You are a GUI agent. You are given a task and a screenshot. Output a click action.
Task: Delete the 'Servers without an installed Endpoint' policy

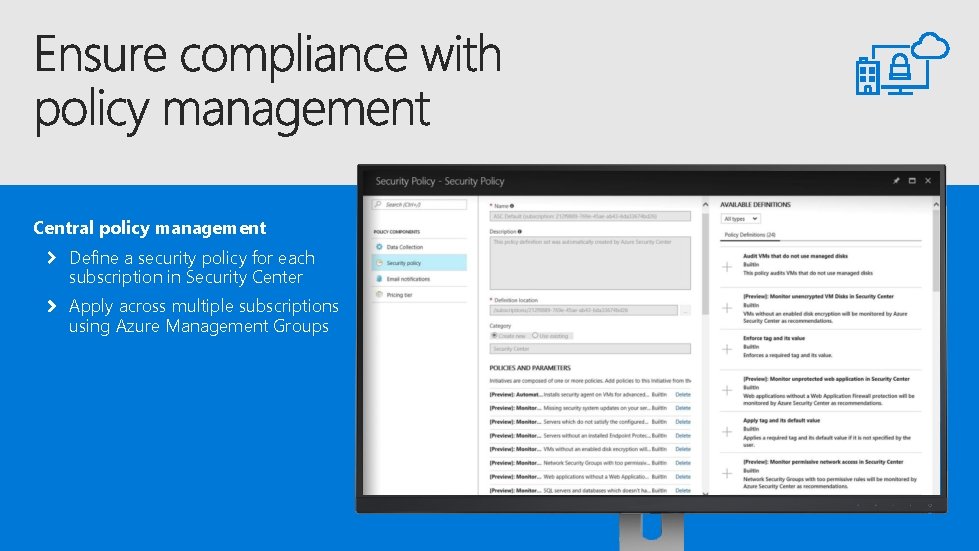[x=683, y=436]
